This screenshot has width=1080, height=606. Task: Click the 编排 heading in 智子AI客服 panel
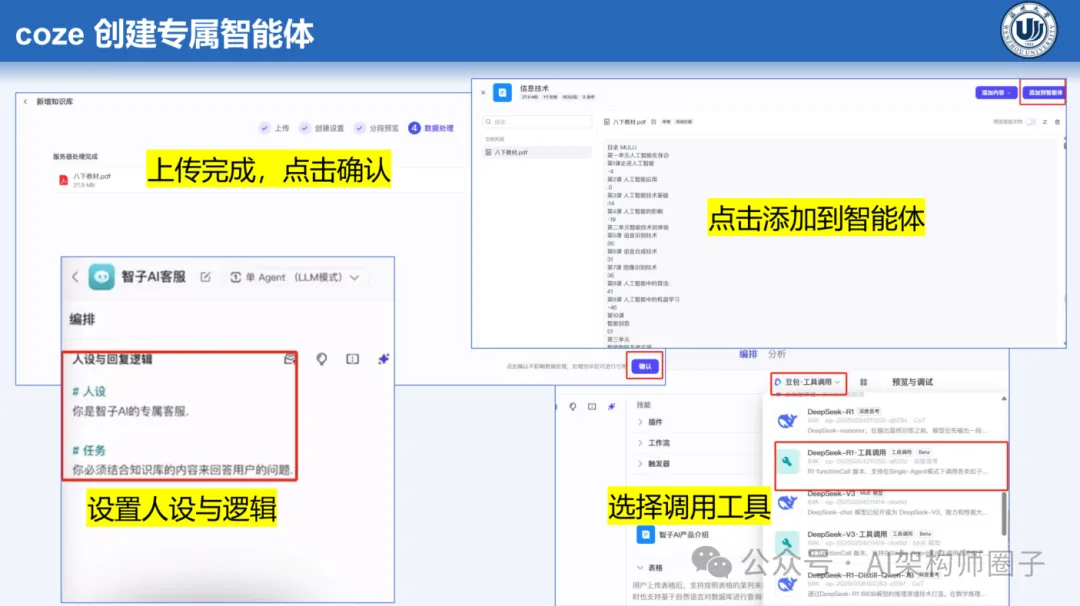pyautogui.click(x=82, y=320)
